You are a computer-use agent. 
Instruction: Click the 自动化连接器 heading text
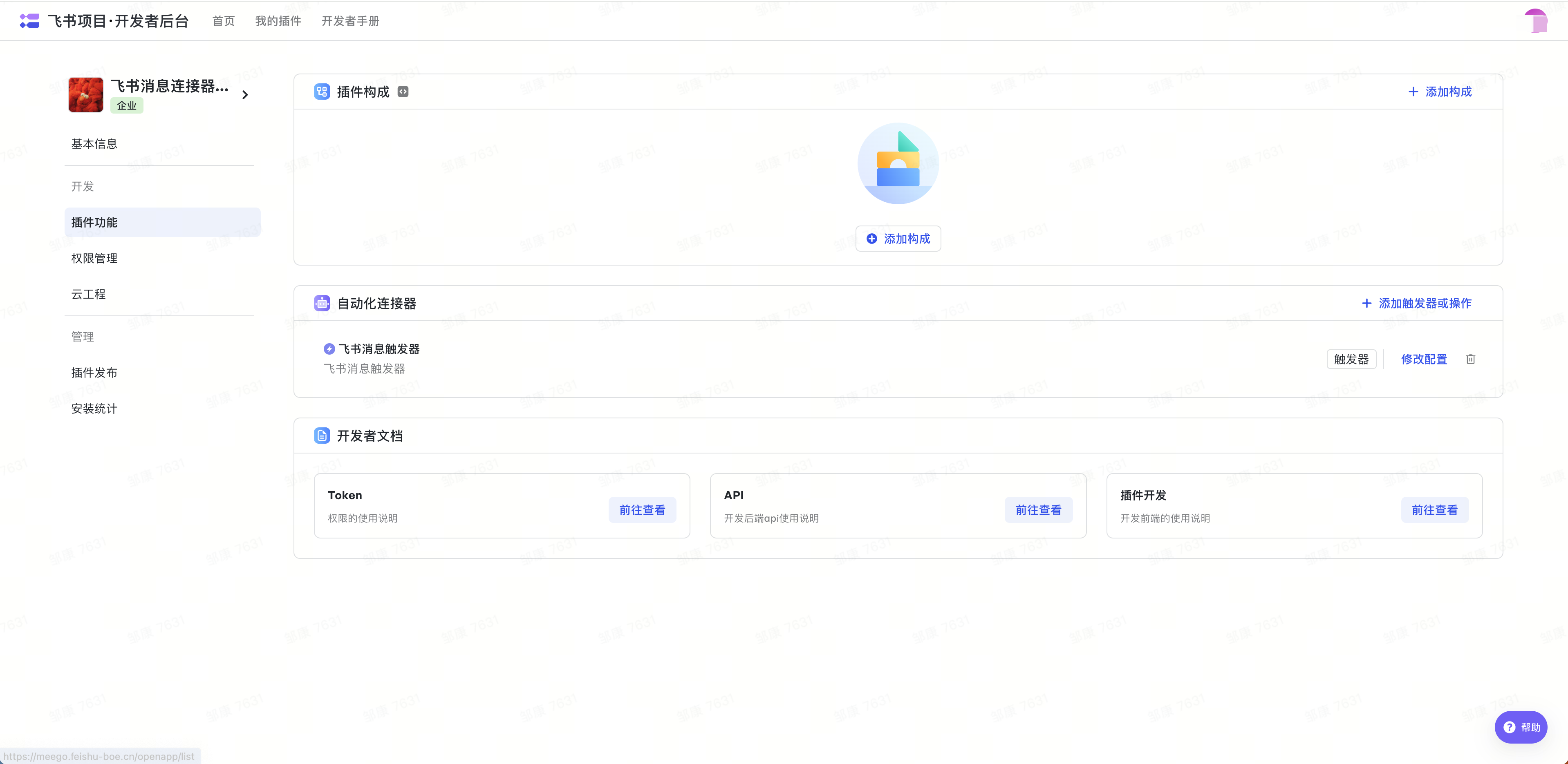coord(377,303)
